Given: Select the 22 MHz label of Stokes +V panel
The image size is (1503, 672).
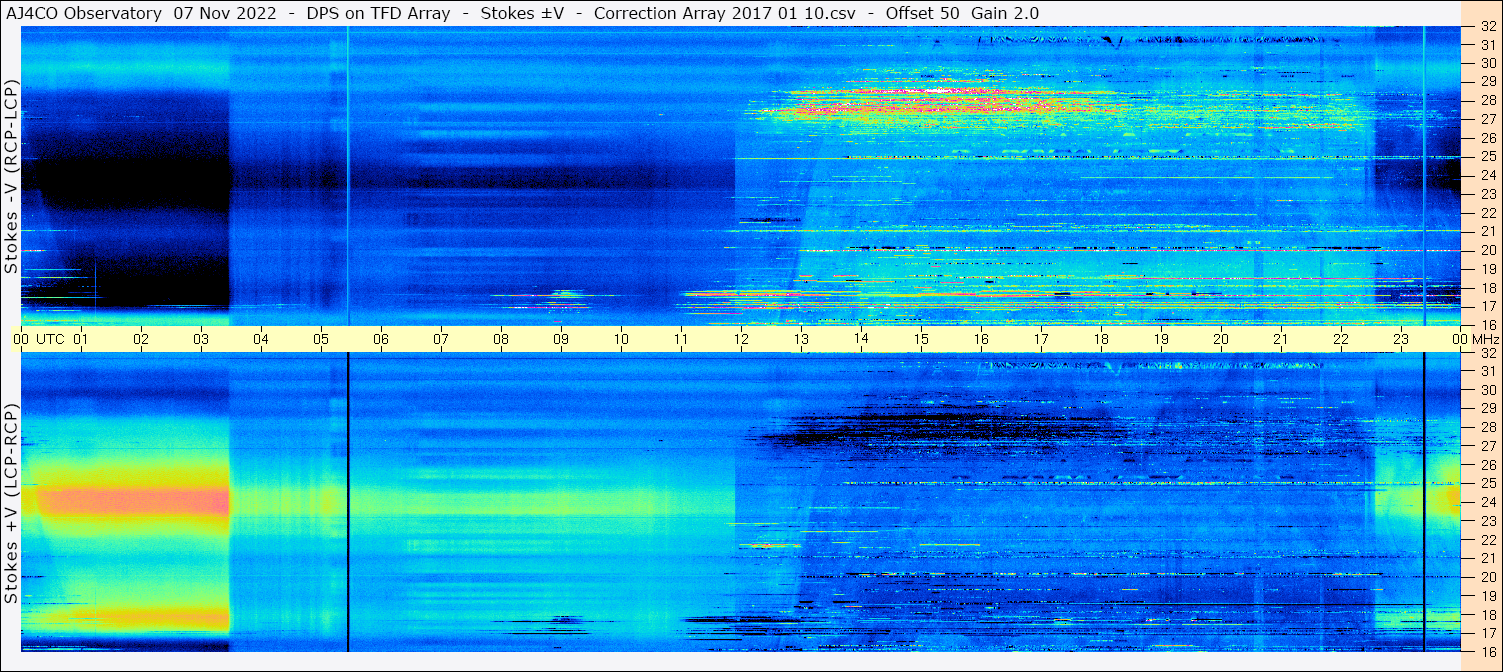Looking at the screenshot, I should pos(1487,539).
